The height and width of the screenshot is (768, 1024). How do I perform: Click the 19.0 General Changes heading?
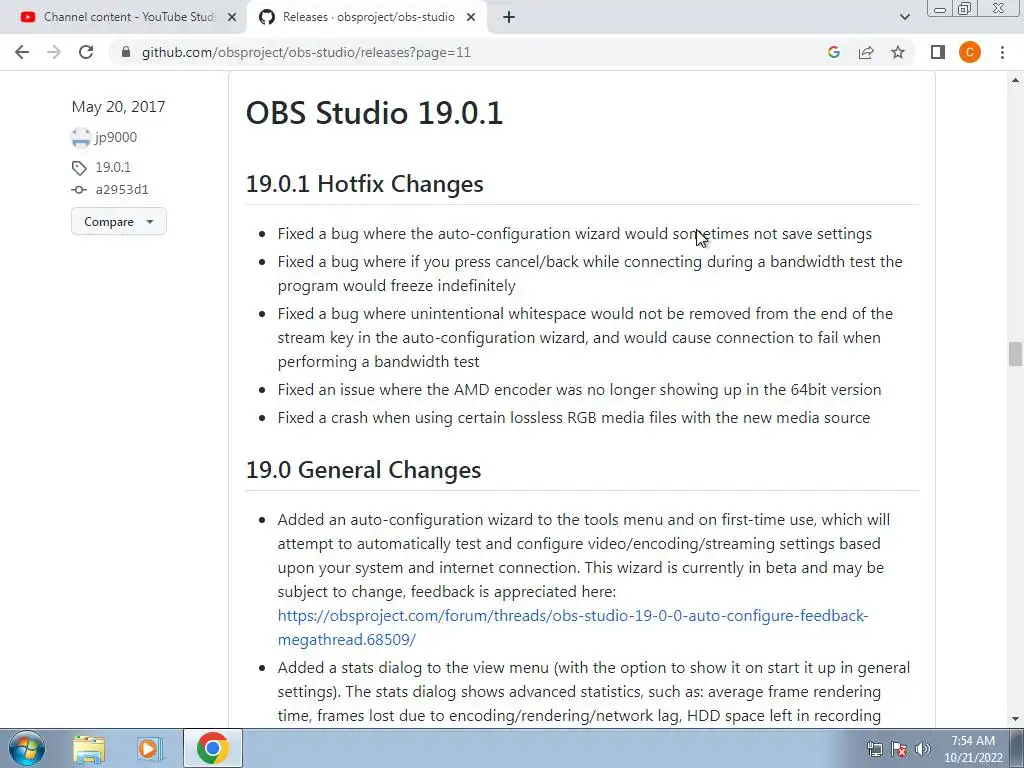(363, 470)
